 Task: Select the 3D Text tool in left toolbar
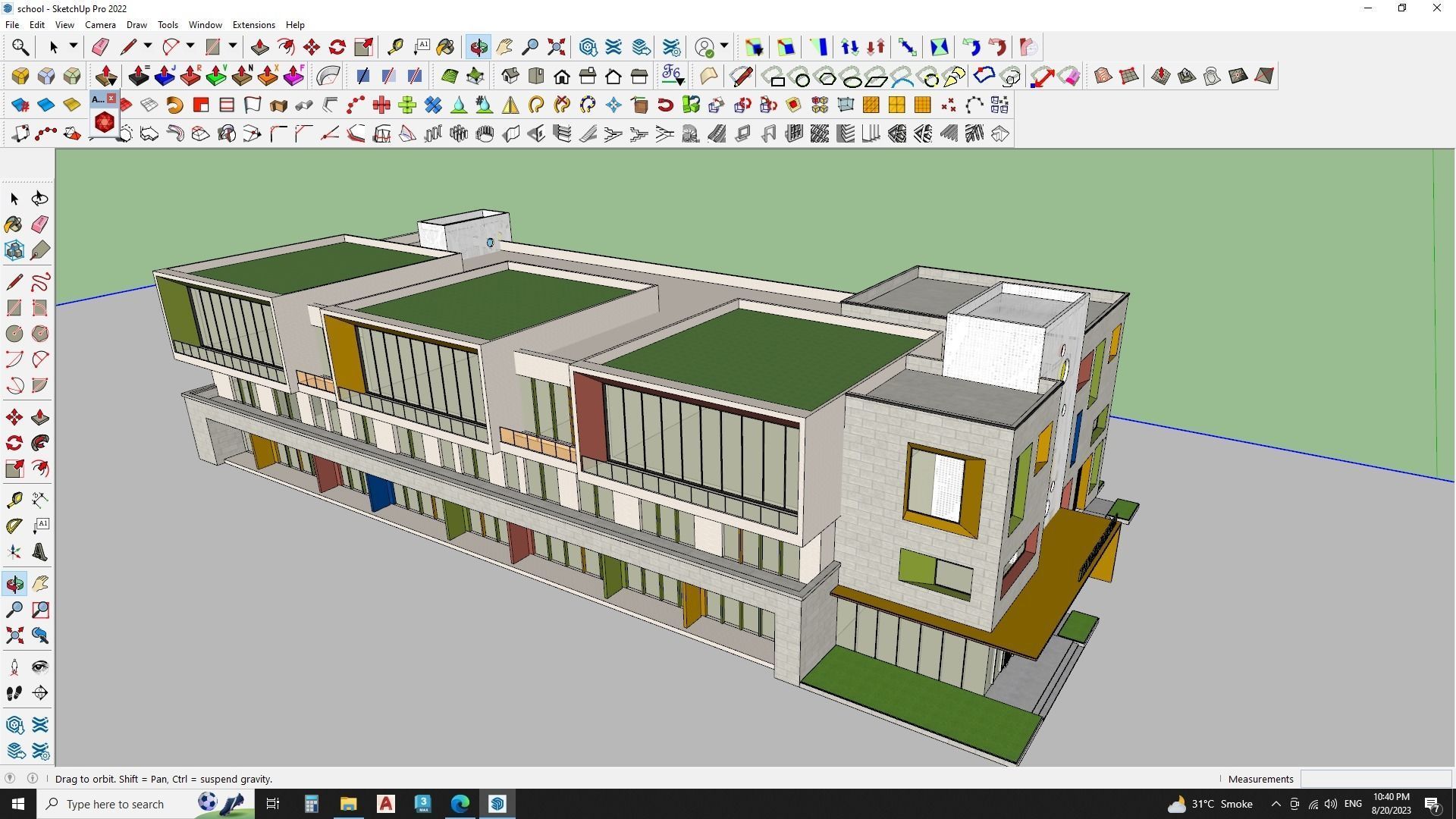(40, 551)
